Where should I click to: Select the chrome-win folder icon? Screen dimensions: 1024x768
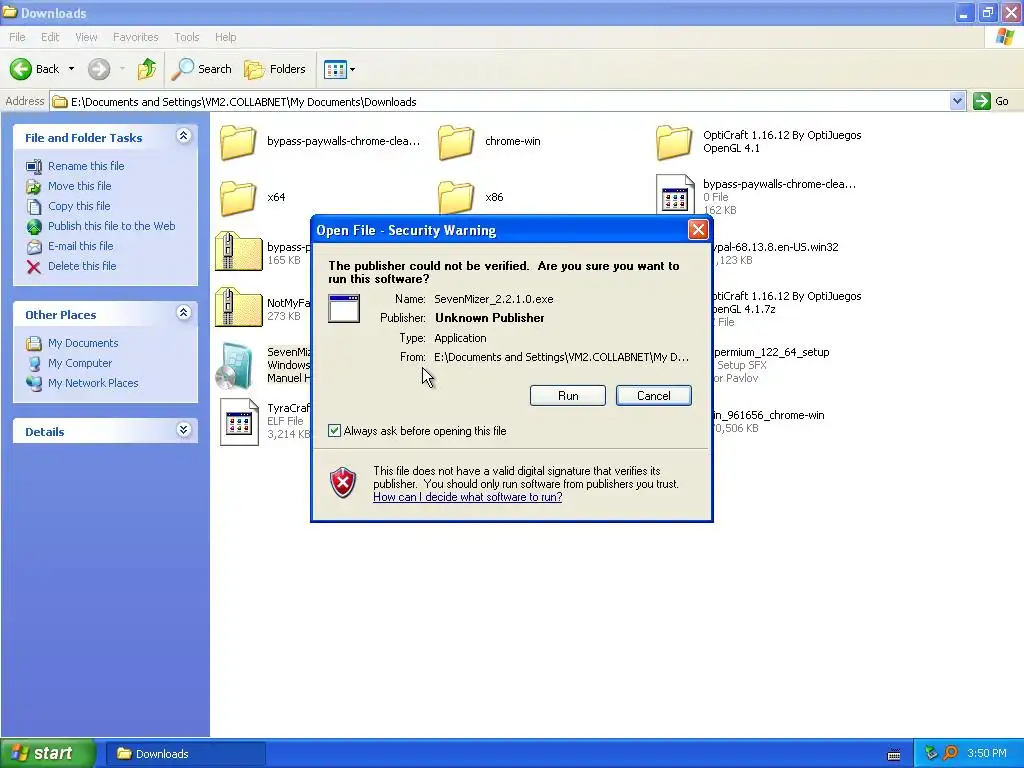(x=456, y=142)
